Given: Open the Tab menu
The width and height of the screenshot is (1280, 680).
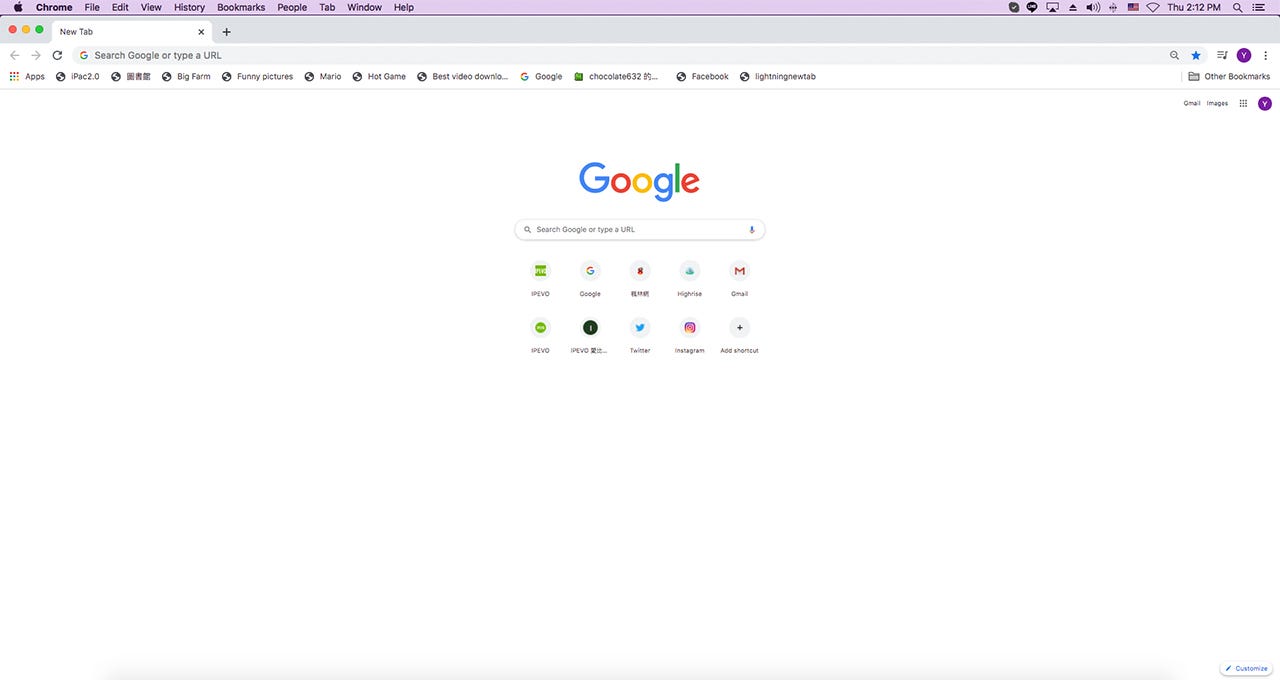Looking at the screenshot, I should (x=327, y=7).
